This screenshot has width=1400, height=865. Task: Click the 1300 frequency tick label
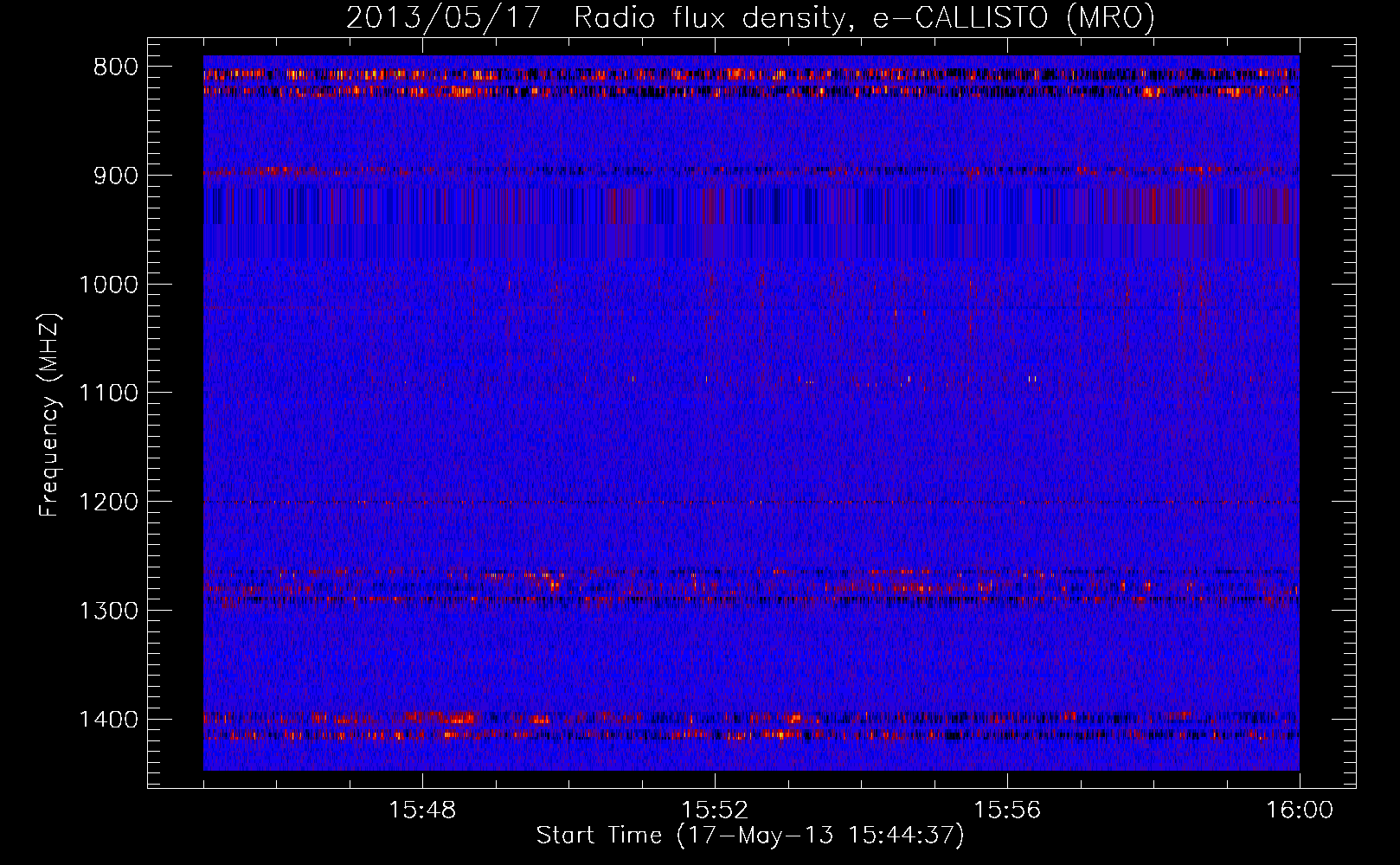[108, 611]
